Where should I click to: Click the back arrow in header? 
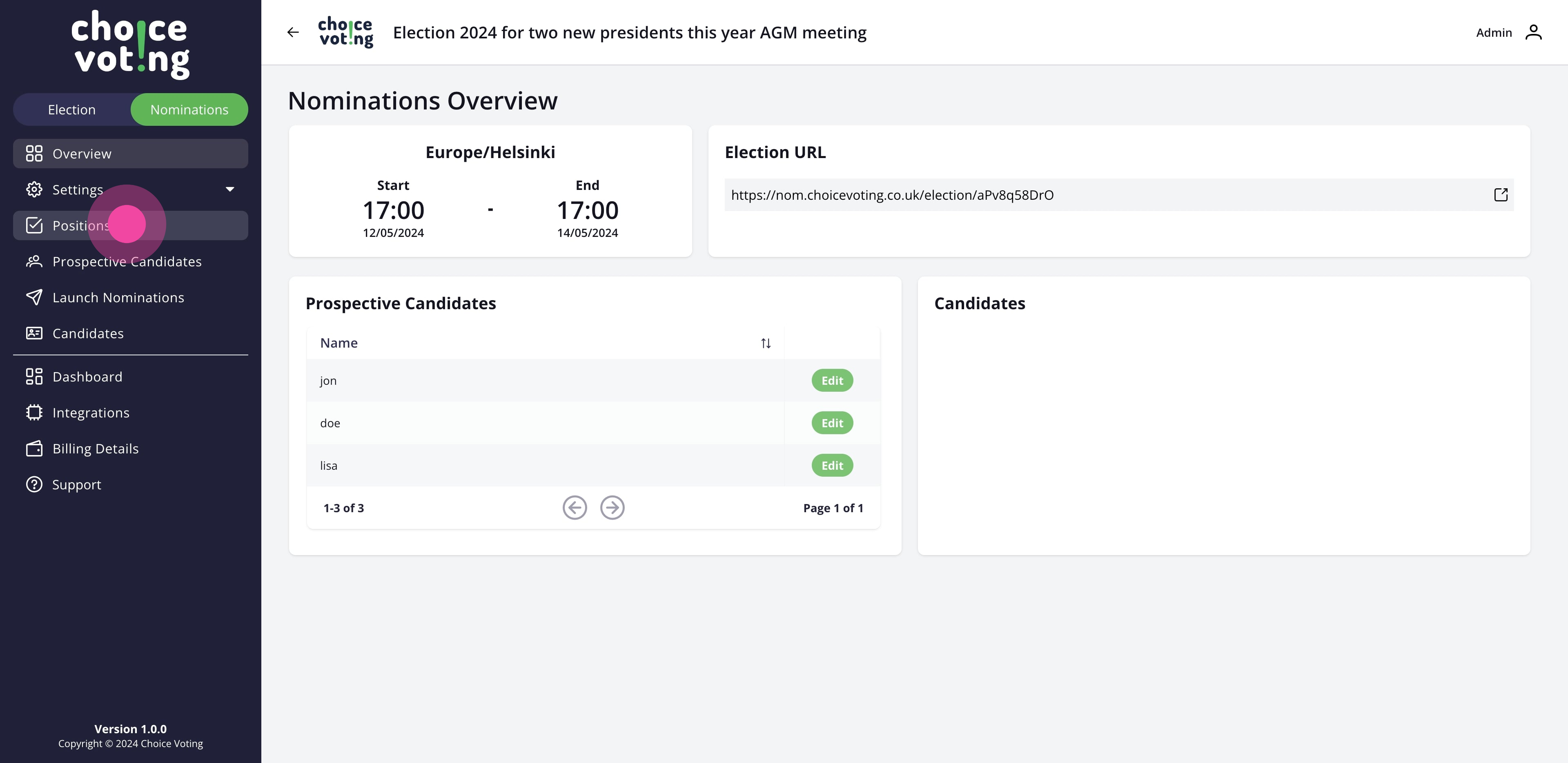[x=293, y=32]
